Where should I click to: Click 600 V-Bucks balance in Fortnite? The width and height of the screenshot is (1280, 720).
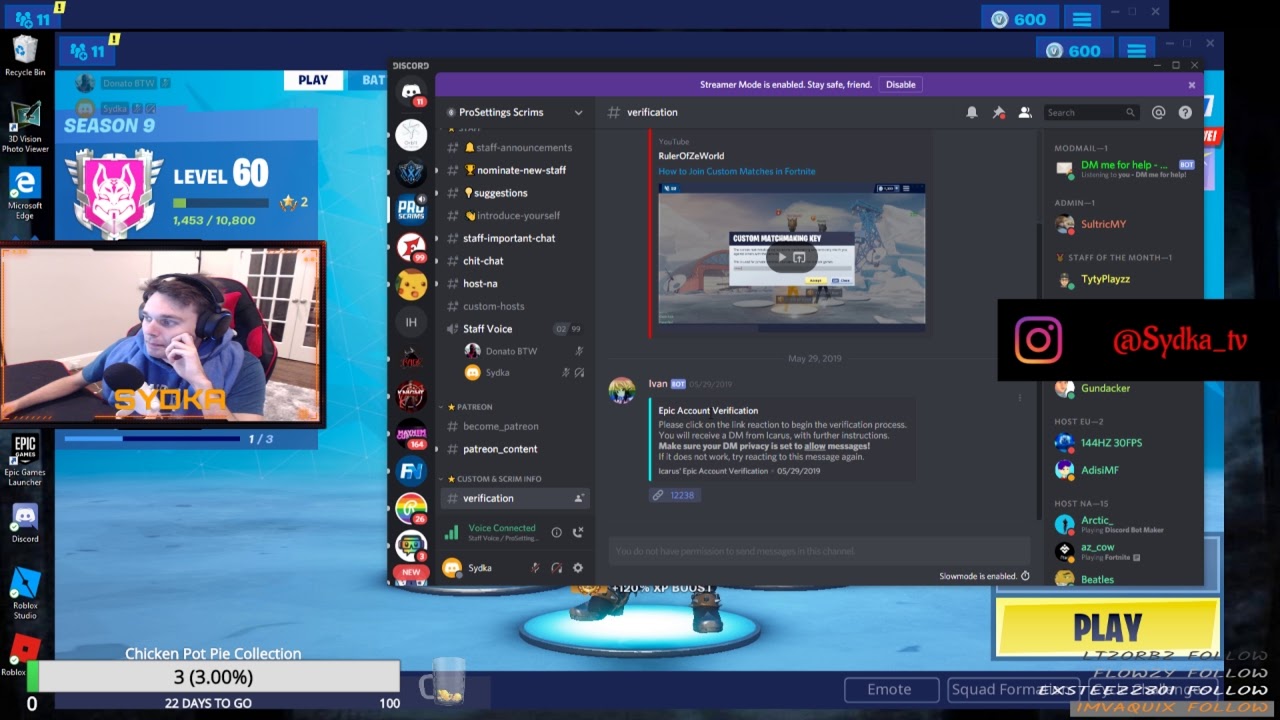pyautogui.click(x=1073, y=51)
